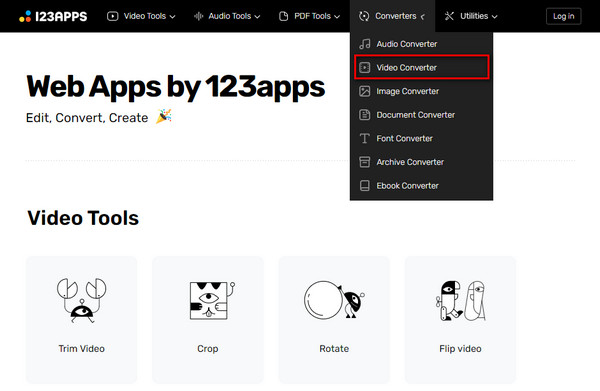Click the Document Converter page icon
The image size is (600, 391).
pyautogui.click(x=365, y=115)
